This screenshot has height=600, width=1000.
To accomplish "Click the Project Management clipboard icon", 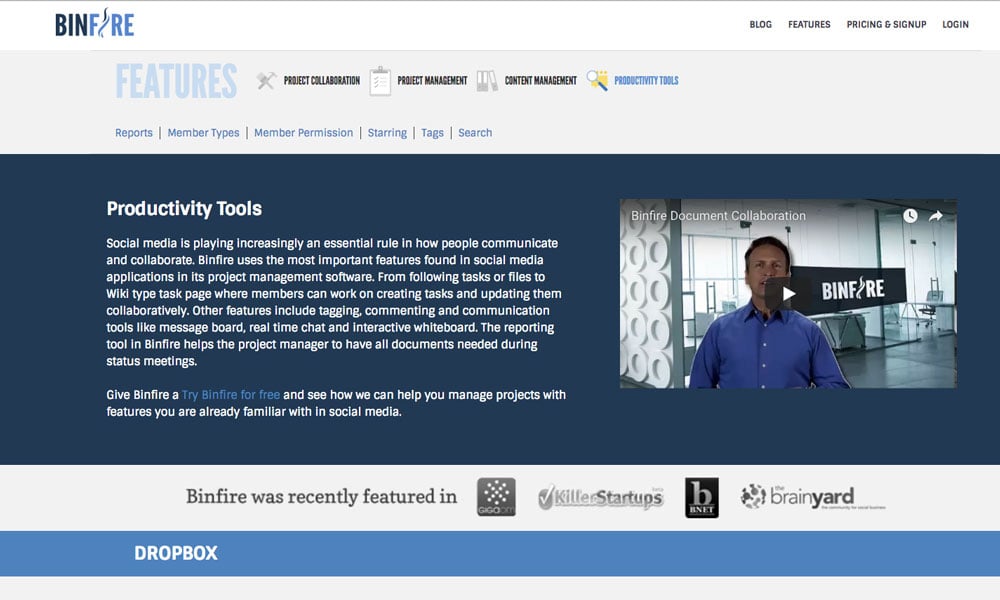I will click(380, 81).
